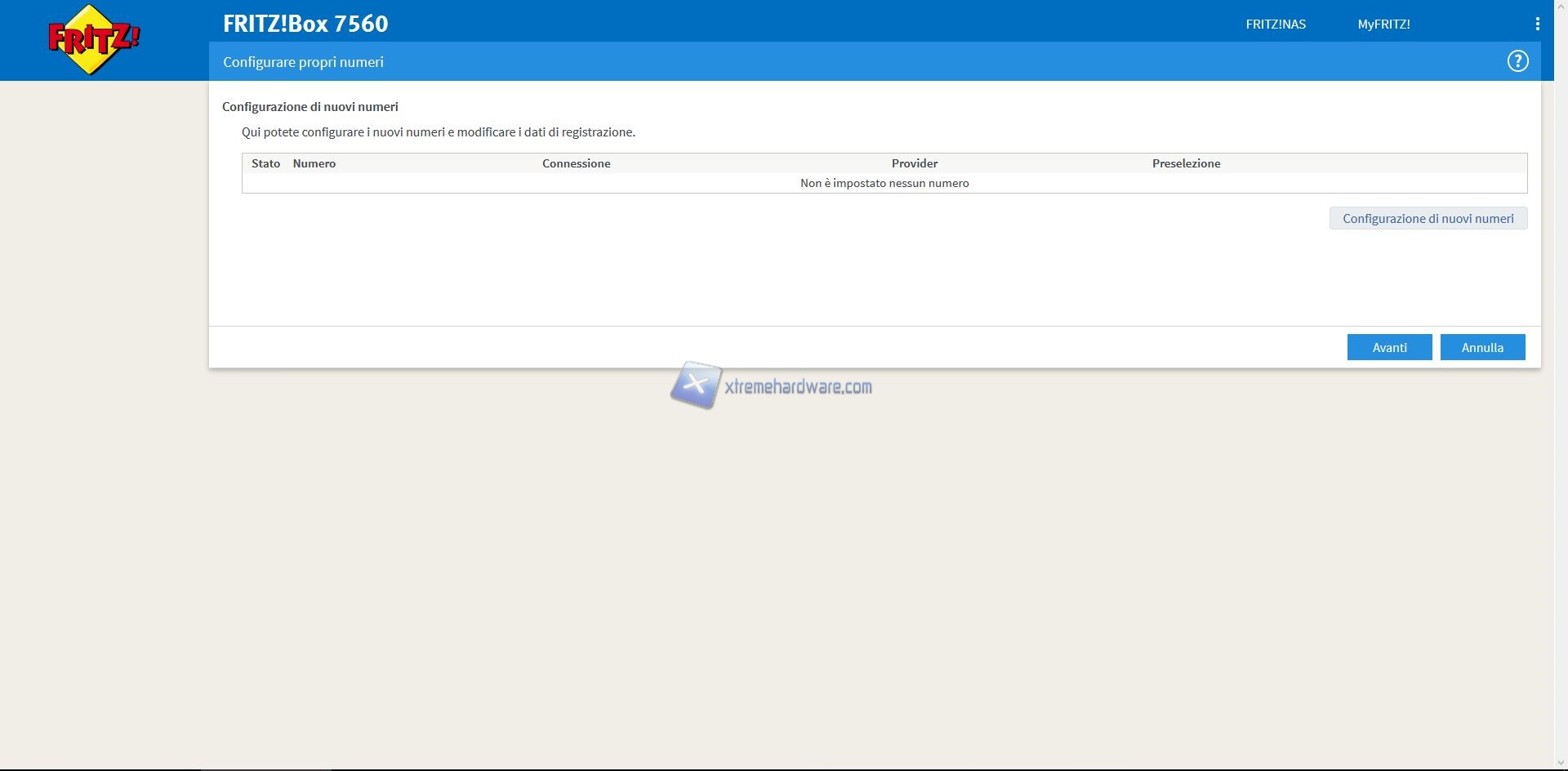Click the Provider column header

[x=914, y=163]
